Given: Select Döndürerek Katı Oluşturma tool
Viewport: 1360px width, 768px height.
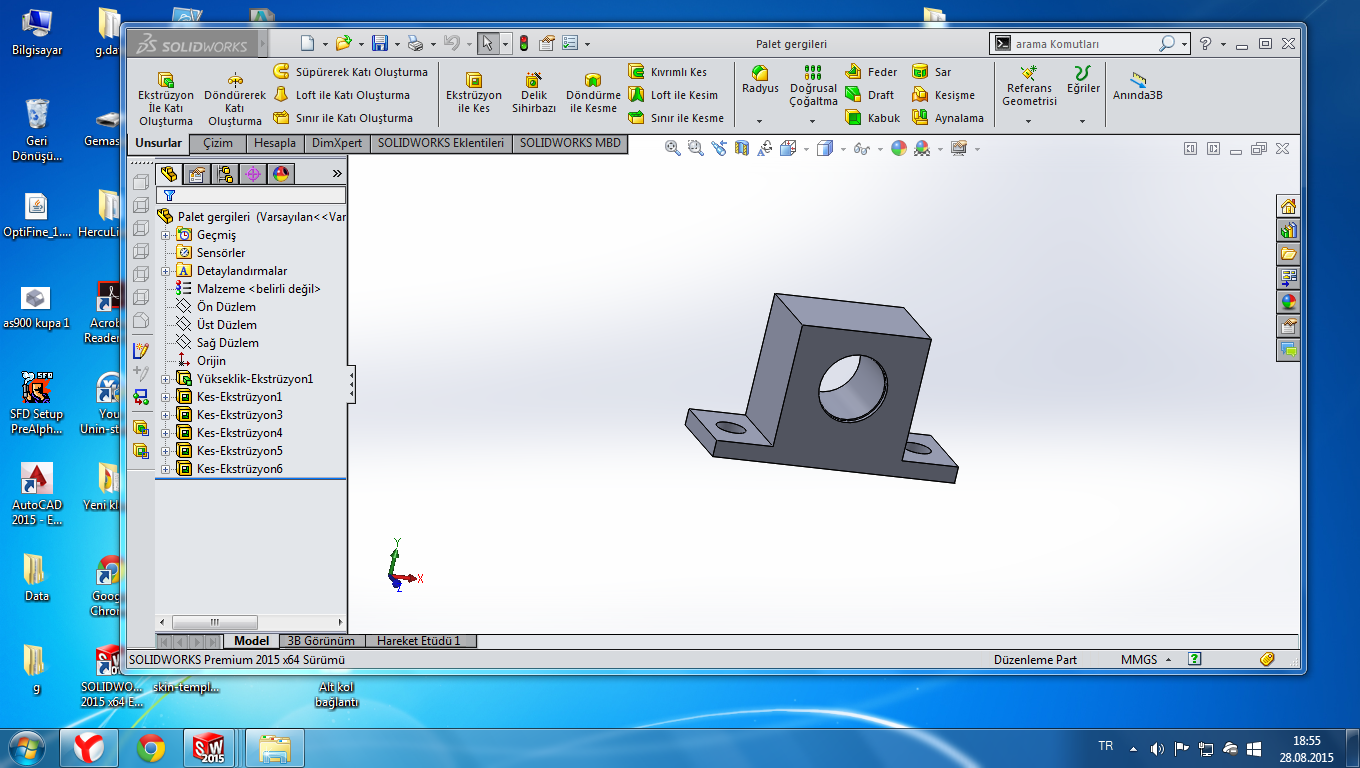Looking at the screenshot, I should [x=234, y=98].
